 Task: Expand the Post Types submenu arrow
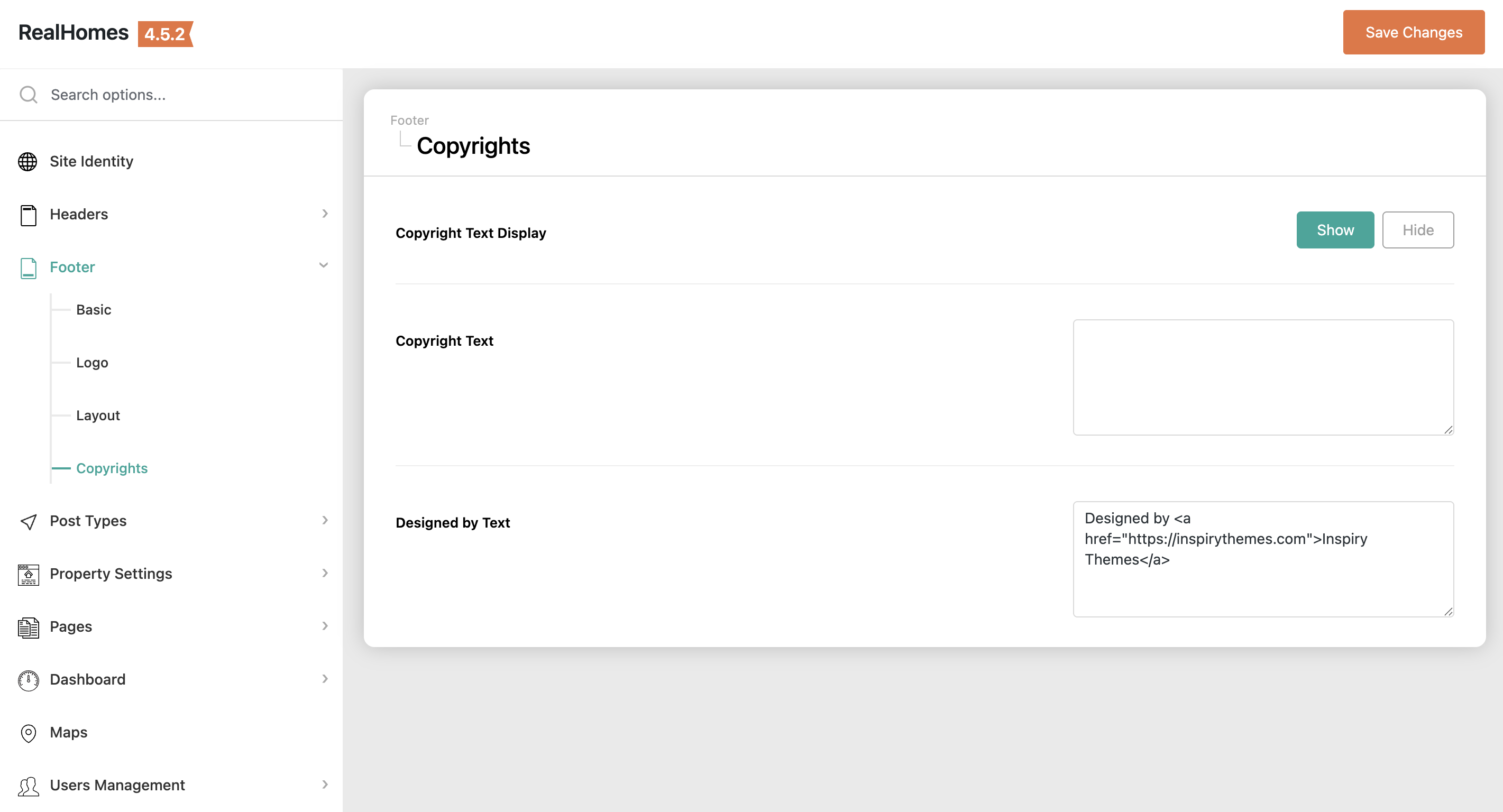pyautogui.click(x=325, y=520)
